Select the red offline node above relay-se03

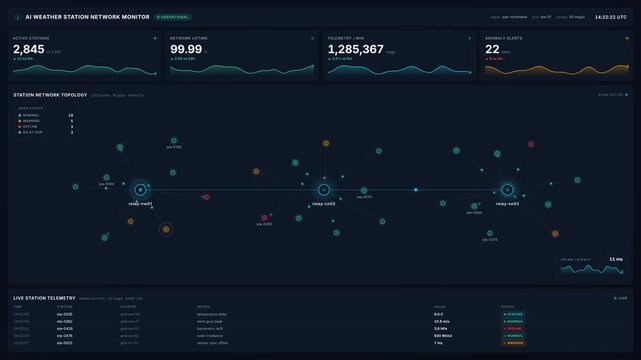[531, 144]
